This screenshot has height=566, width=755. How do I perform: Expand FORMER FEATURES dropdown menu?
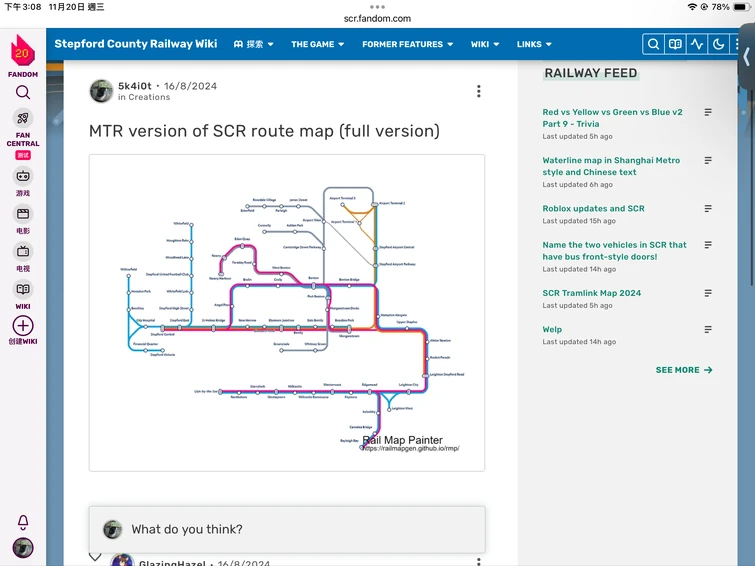[407, 44]
